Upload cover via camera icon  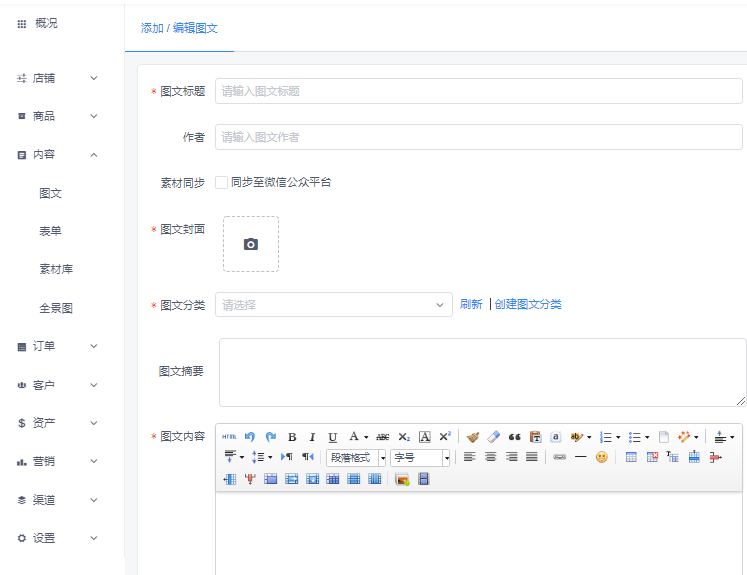[x=251, y=244]
